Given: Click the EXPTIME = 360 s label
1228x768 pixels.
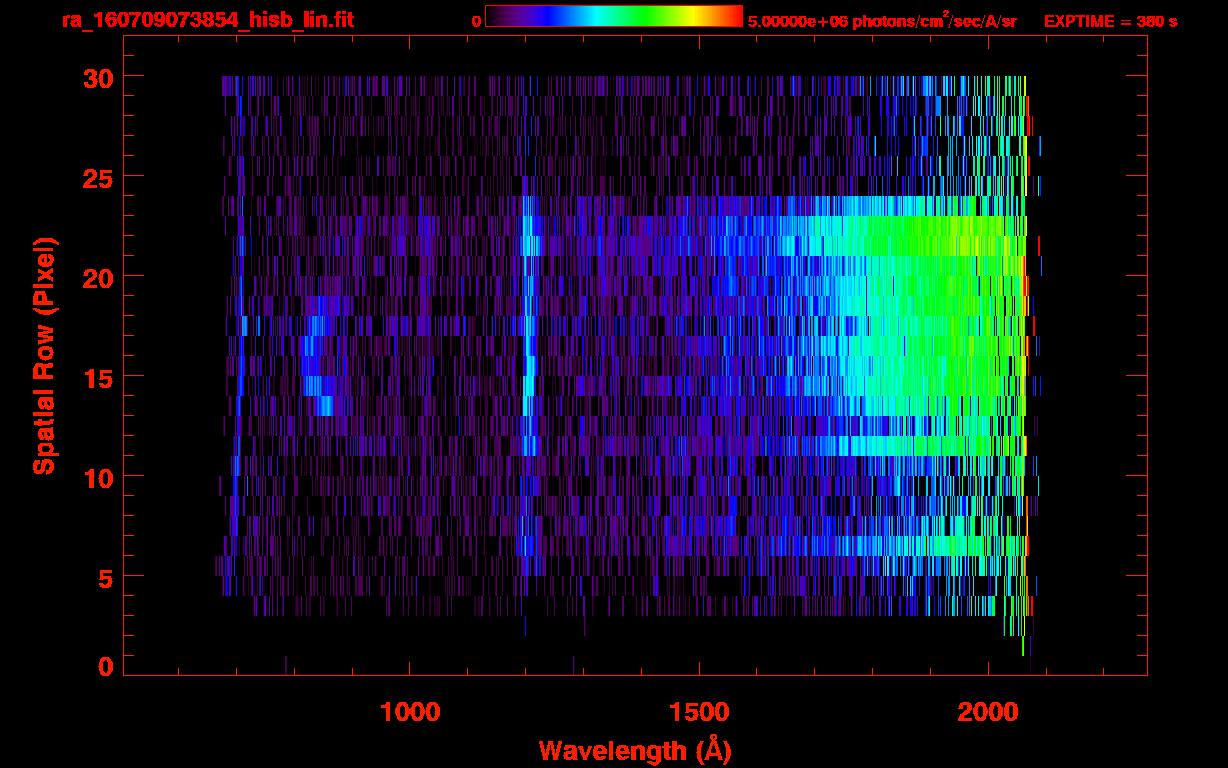Looking at the screenshot, I should click(1110, 22).
